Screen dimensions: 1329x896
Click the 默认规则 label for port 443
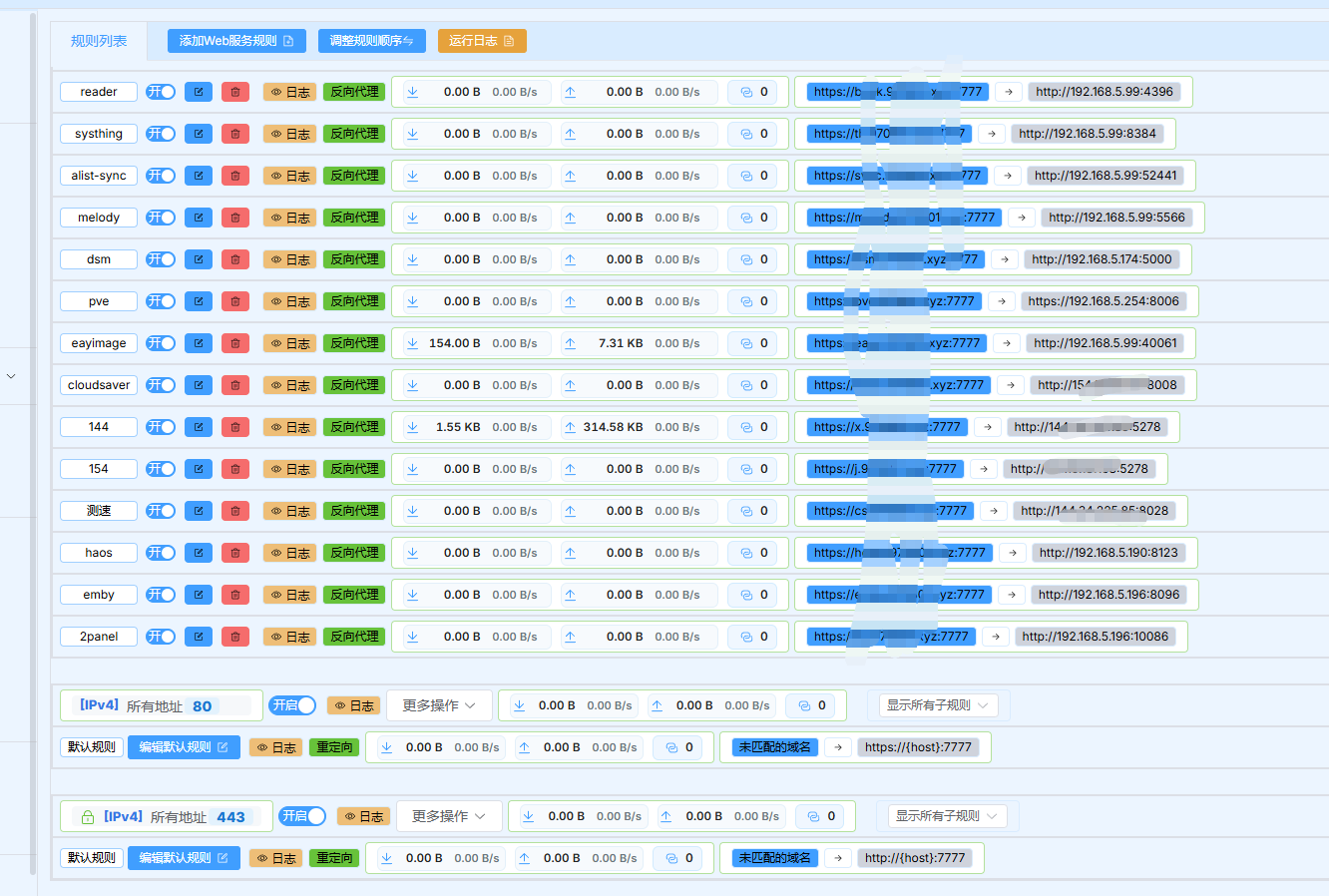coord(91,858)
